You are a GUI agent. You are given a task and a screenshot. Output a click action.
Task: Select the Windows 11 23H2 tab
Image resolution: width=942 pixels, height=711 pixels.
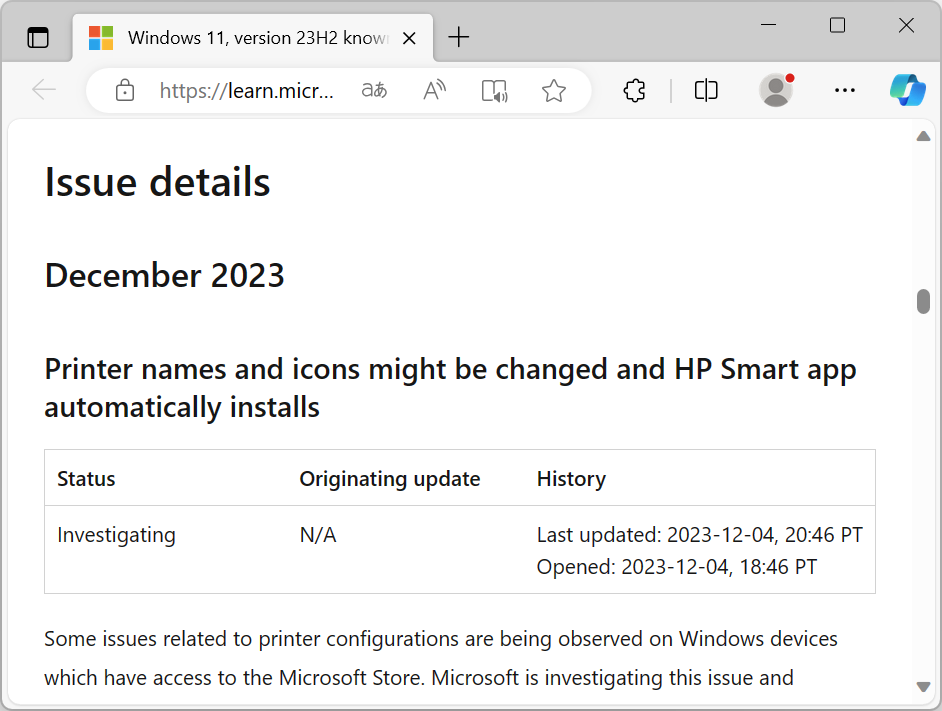tap(240, 38)
